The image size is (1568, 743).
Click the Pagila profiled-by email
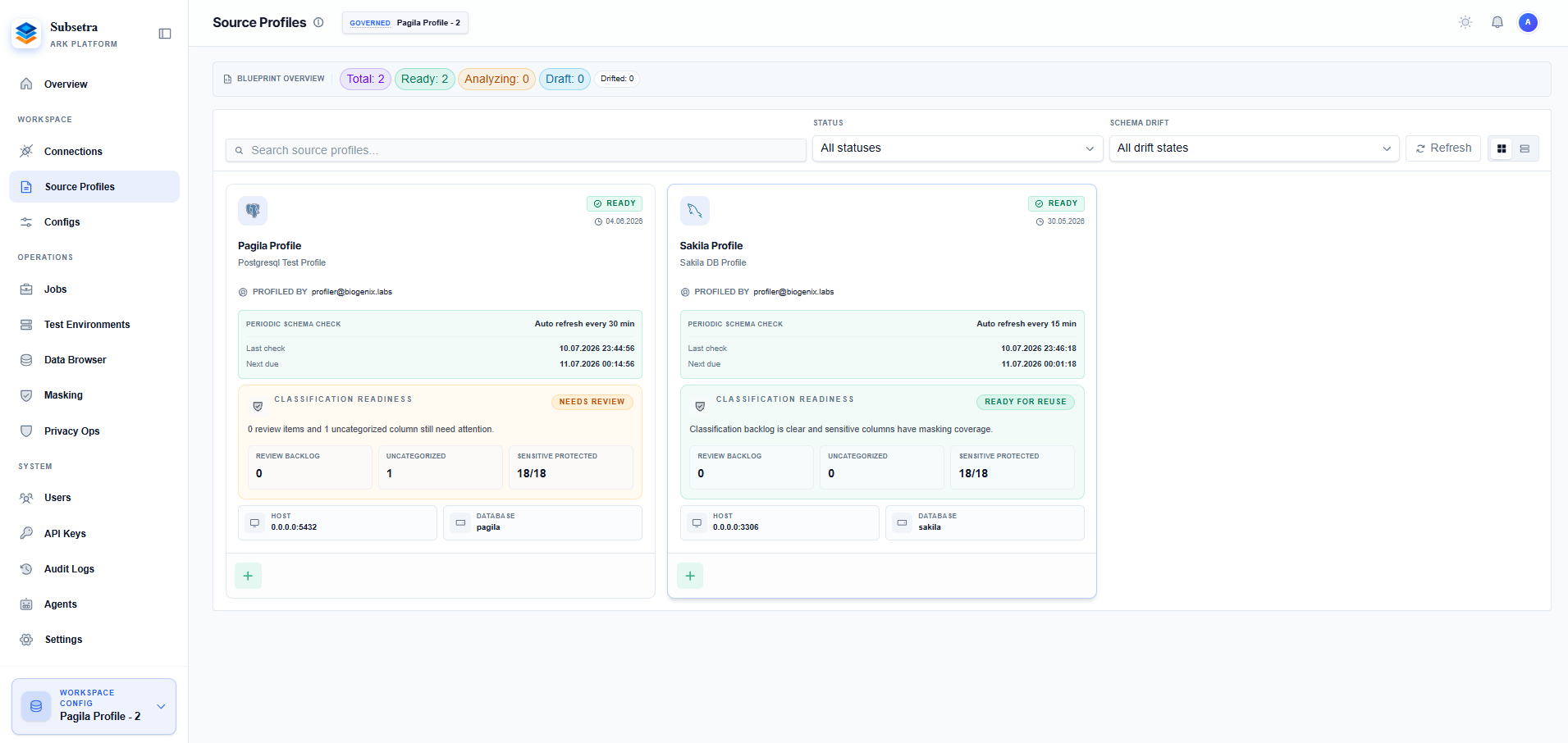tap(352, 292)
